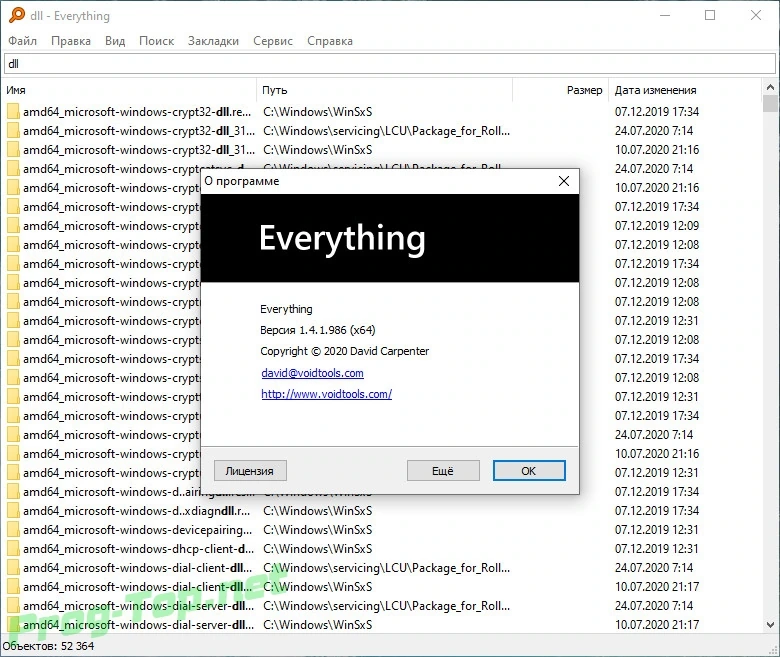Open the david@voidtools.com email link
Image resolution: width=780 pixels, height=657 pixels.
point(312,373)
